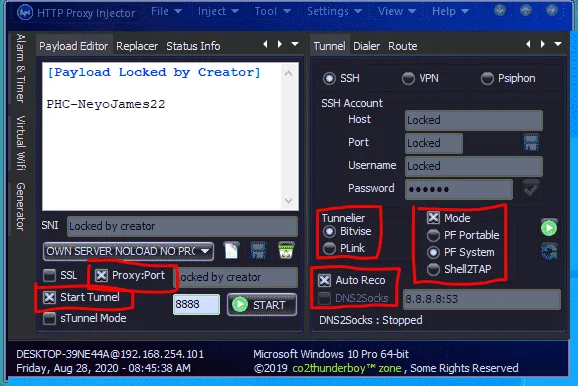Open the Help menu
Viewport: 578px width, 386px height.
click(x=450, y=11)
